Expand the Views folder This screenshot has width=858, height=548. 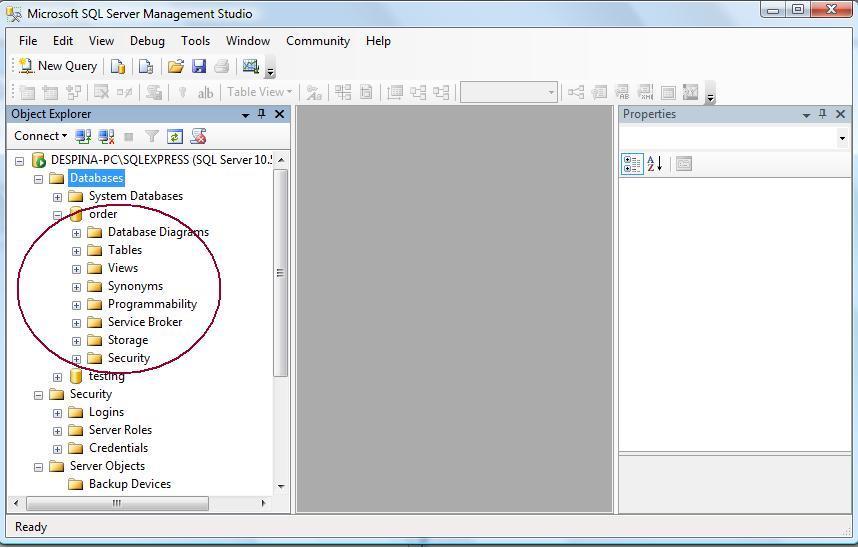(x=76, y=269)
